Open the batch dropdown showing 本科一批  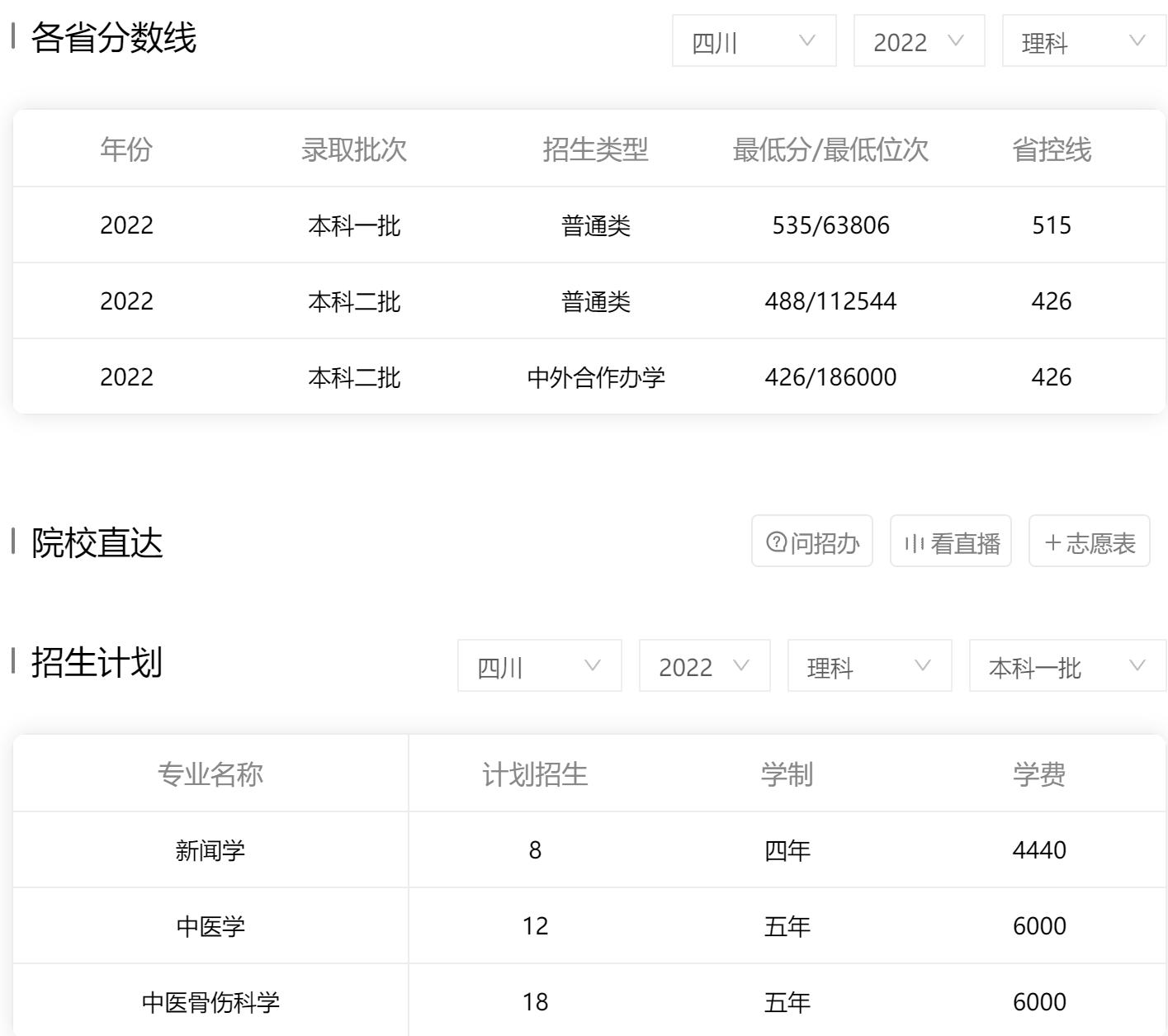click(x=1065, y=666)
